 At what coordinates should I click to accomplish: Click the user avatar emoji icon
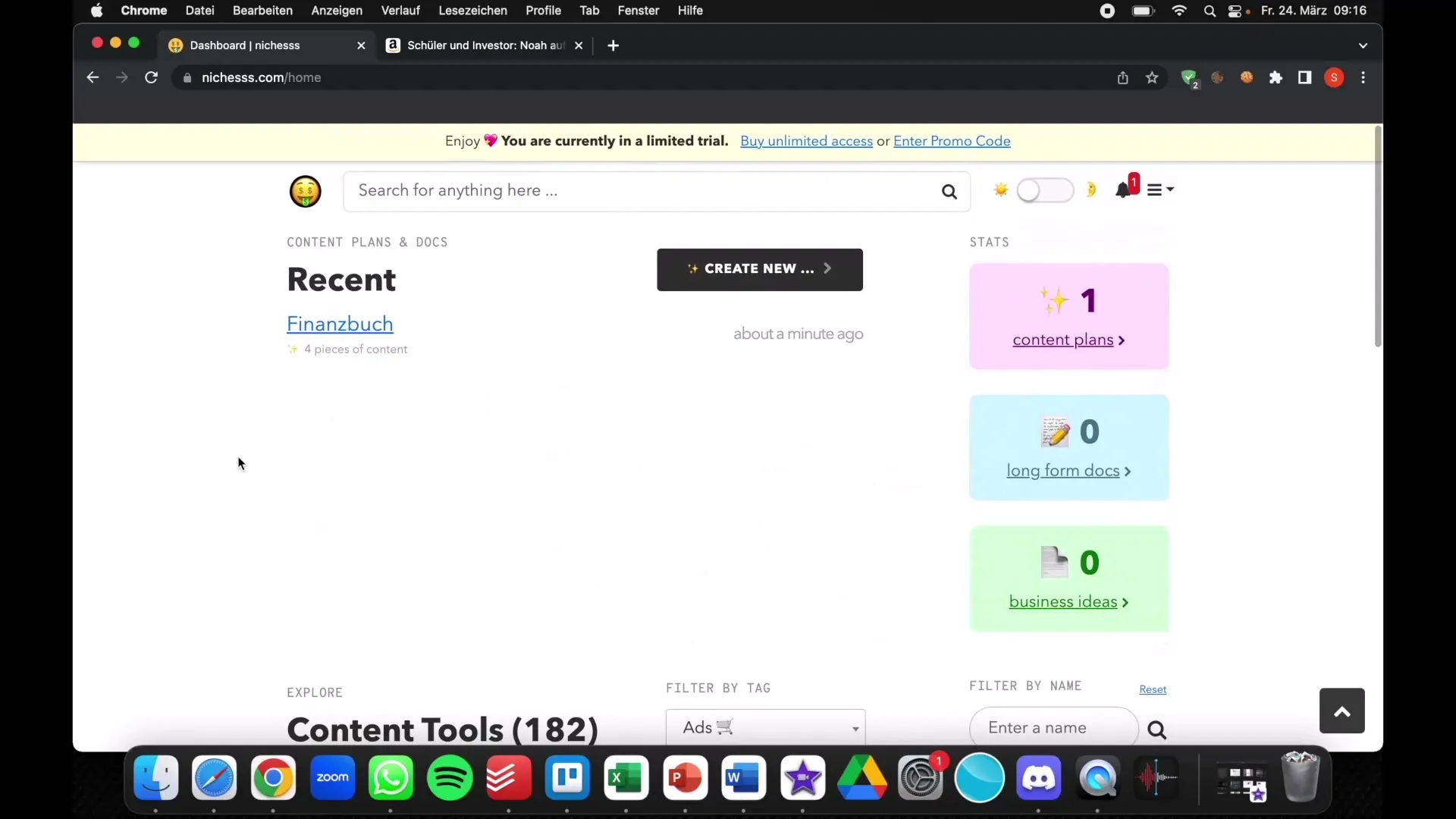tap(306, 191)
